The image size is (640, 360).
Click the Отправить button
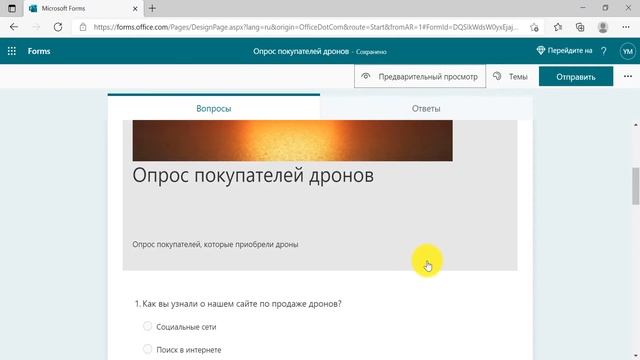pyautogui.click(x=576, y=77)
